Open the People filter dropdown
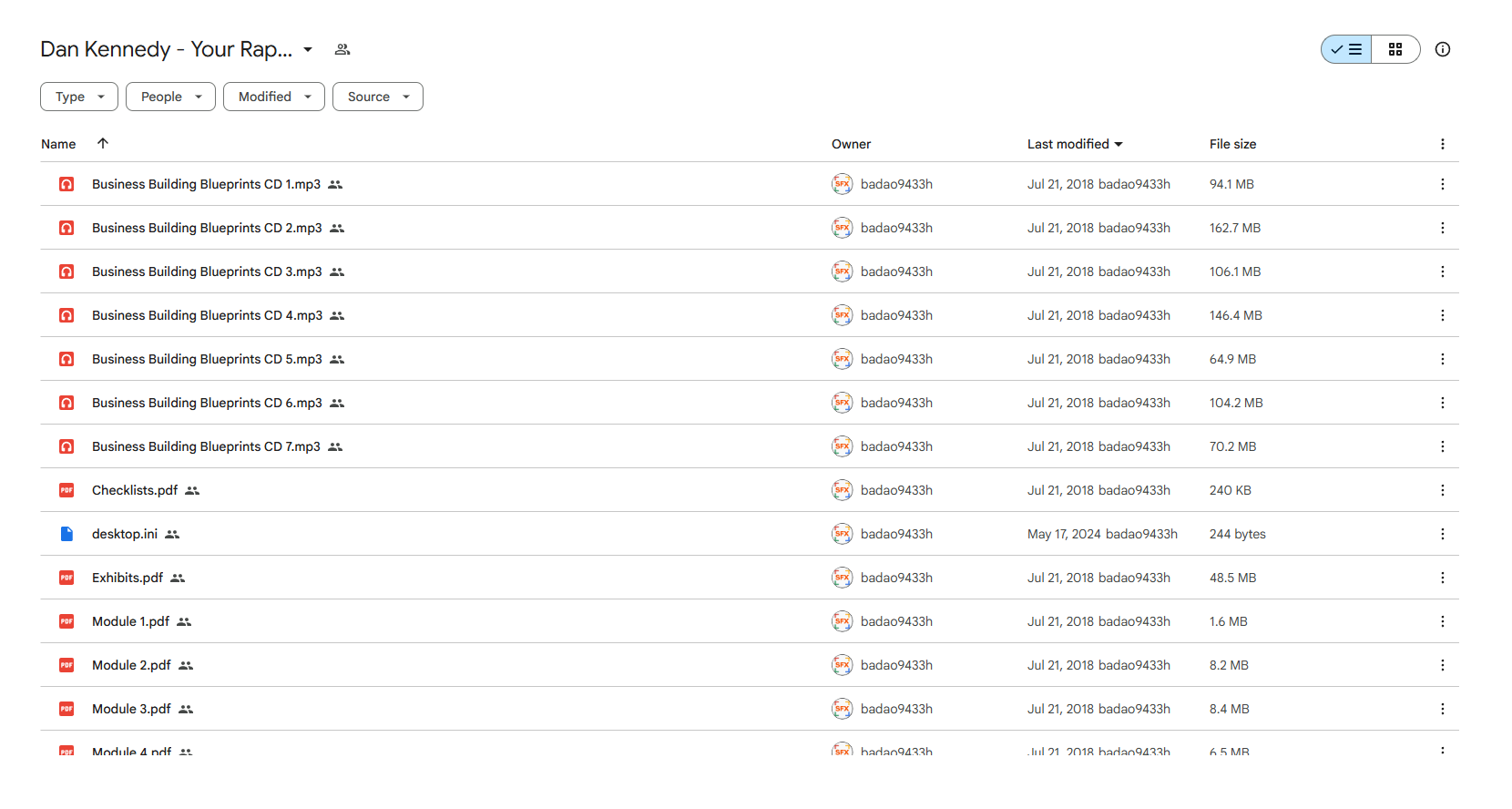The image size is (1512, 809). (x=170, y=97)
